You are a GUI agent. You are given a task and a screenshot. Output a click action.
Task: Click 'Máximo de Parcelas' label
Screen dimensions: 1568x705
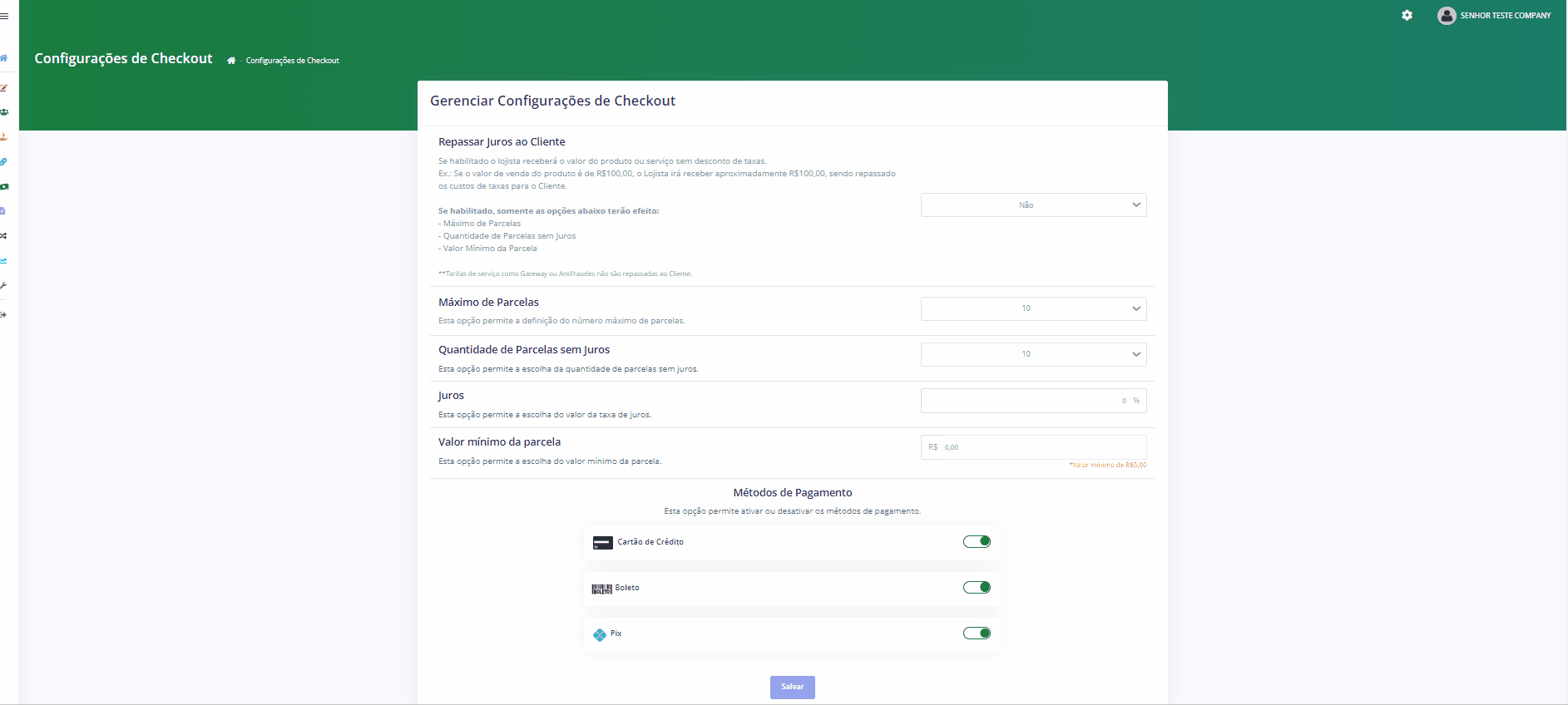pos(488,303)
